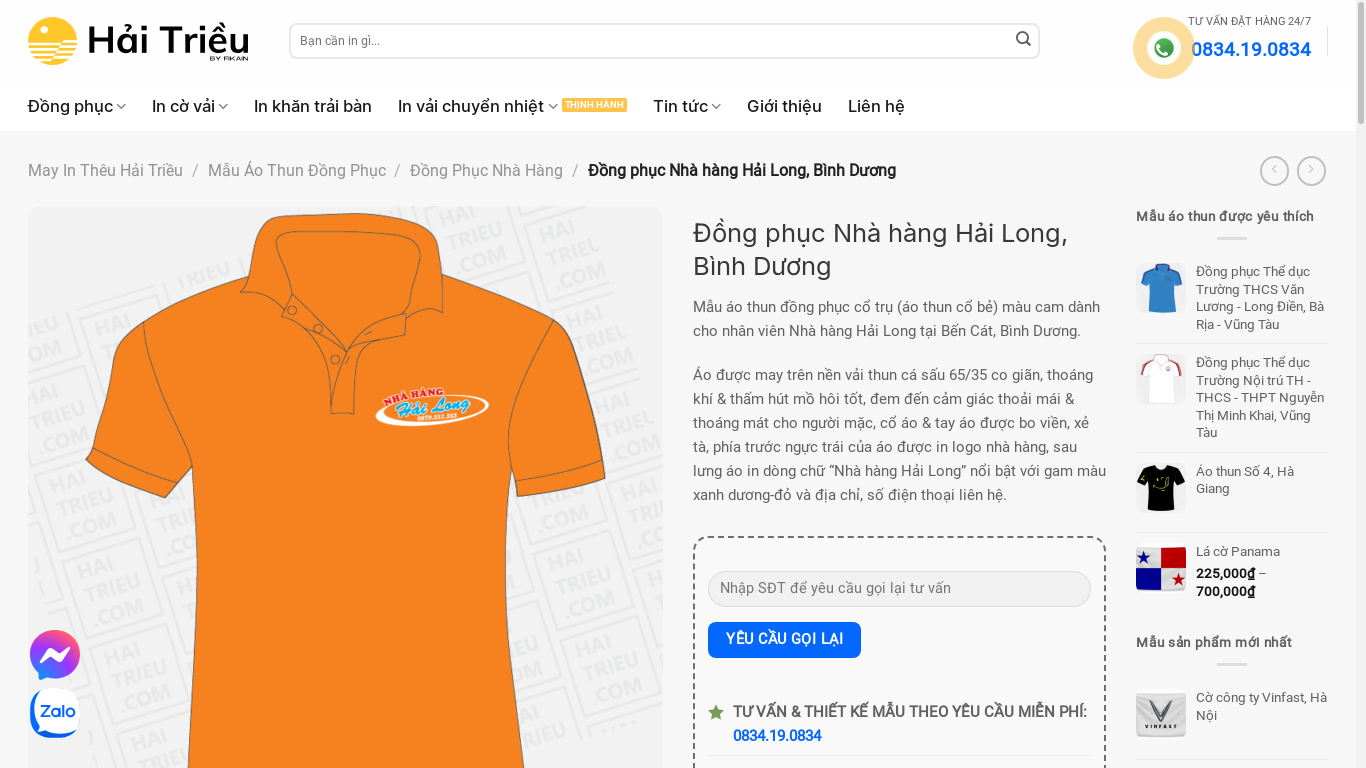Open blue polo shirt thumbnail
Image resolution: width=1366 pixels, height=768 pixels.
pyautogui.click(x=1161, y=288)
